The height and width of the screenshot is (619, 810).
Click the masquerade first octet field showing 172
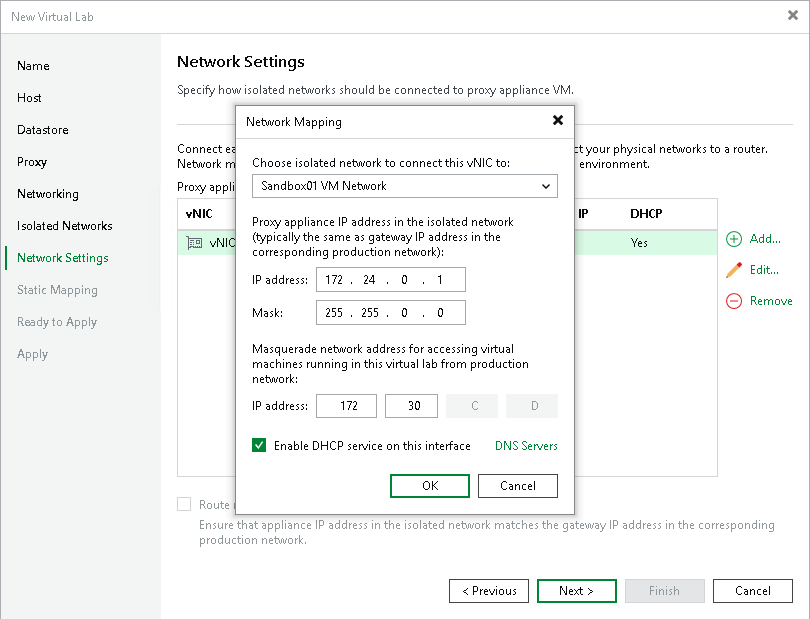347,406
